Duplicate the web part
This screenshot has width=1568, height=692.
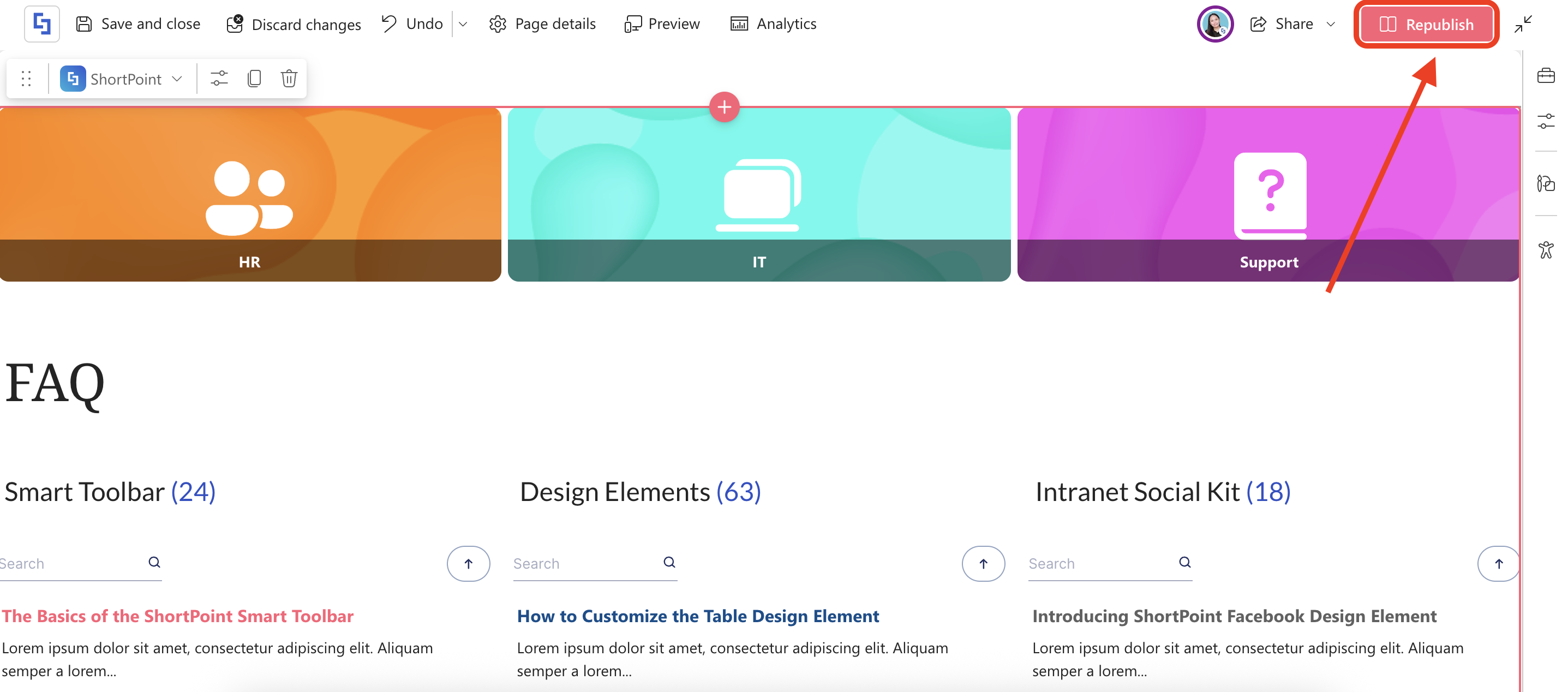[254, 79]
